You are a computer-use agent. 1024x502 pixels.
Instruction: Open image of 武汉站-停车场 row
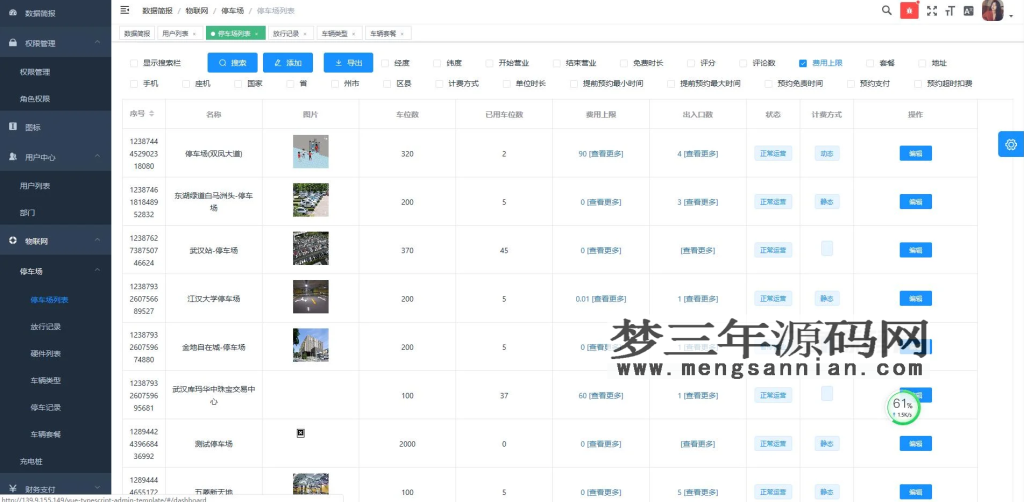coord(311,249)
